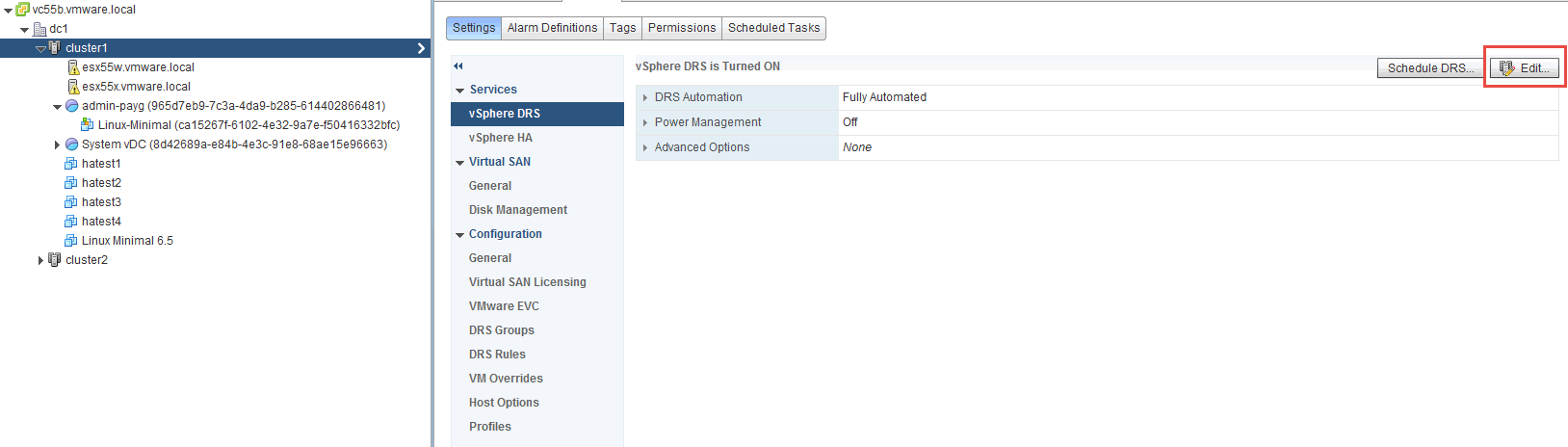The image size is (1568, 447).
Task: Click the cluster2 cluster icon
Action: (x=55, y=260)
